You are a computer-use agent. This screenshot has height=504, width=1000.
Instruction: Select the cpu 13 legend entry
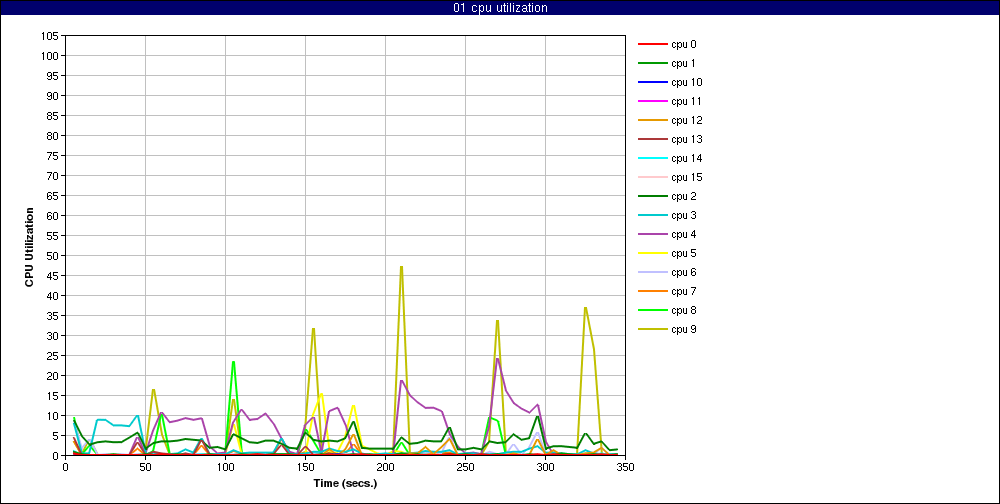[x=670, y=140]
